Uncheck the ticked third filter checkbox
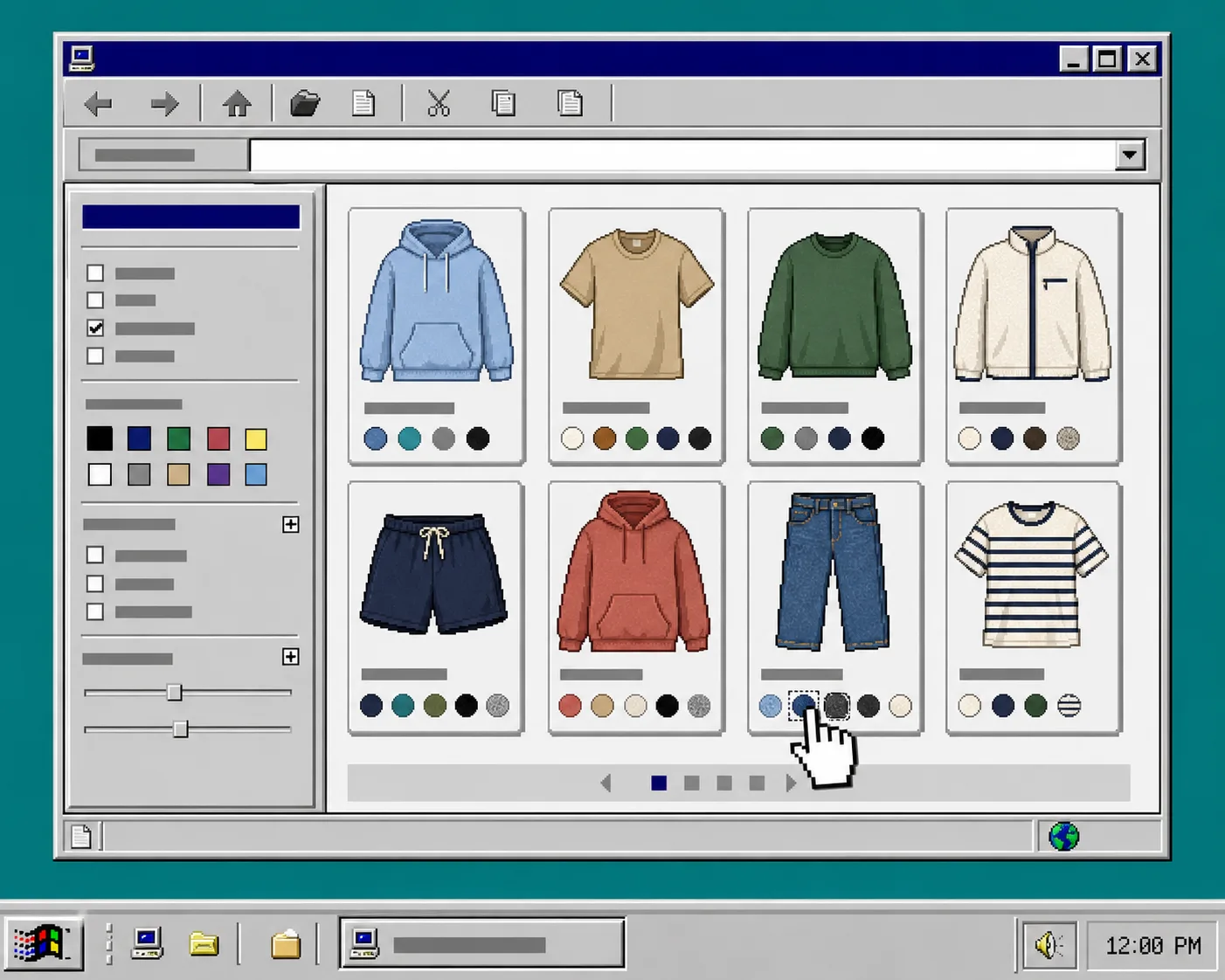This screenshot has width=1225, height=980. point(95,328)
